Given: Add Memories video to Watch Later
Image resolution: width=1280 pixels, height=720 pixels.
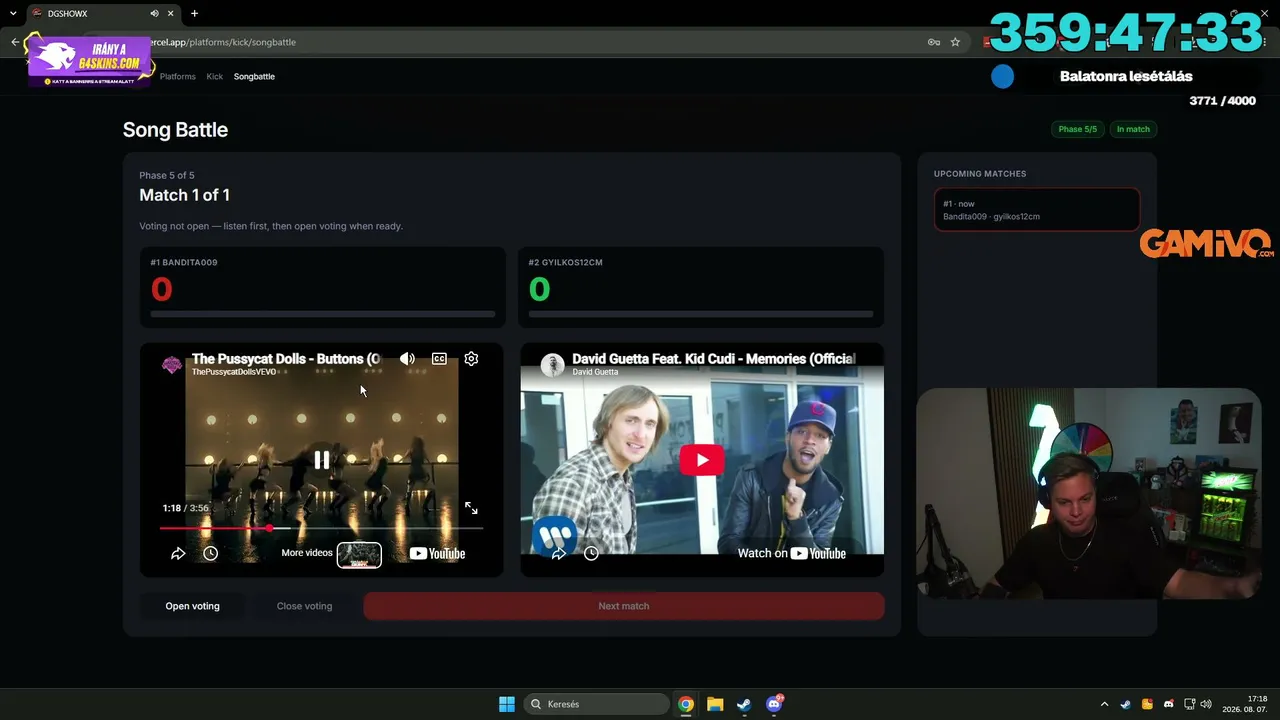Looking at the screenshot, I should click(x=591, y=553).
